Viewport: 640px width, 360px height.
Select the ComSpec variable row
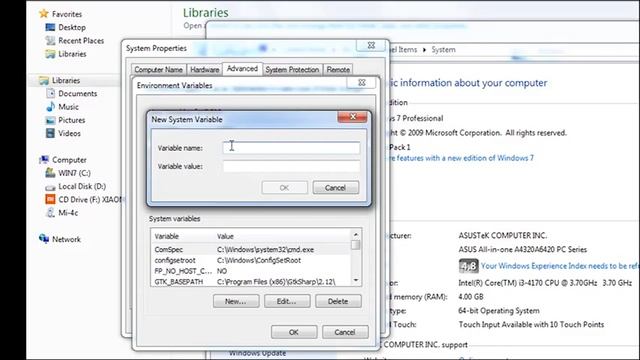[251, 249]
